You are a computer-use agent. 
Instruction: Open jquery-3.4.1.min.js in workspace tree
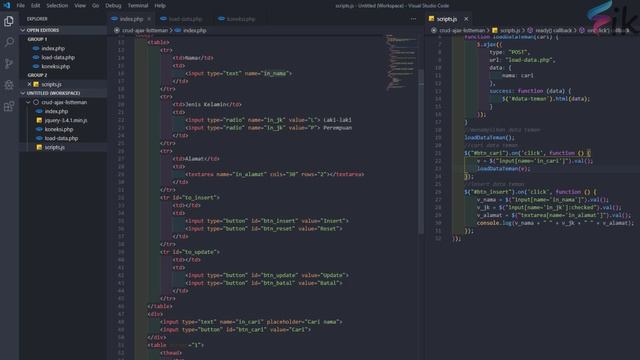pos(66,120)
